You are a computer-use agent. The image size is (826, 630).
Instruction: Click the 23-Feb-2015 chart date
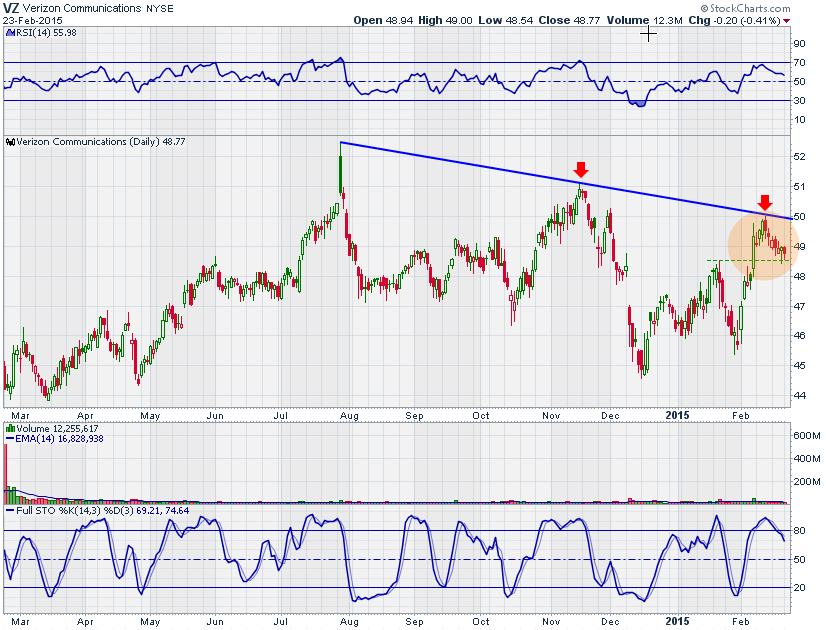click(x=33, y=21)
